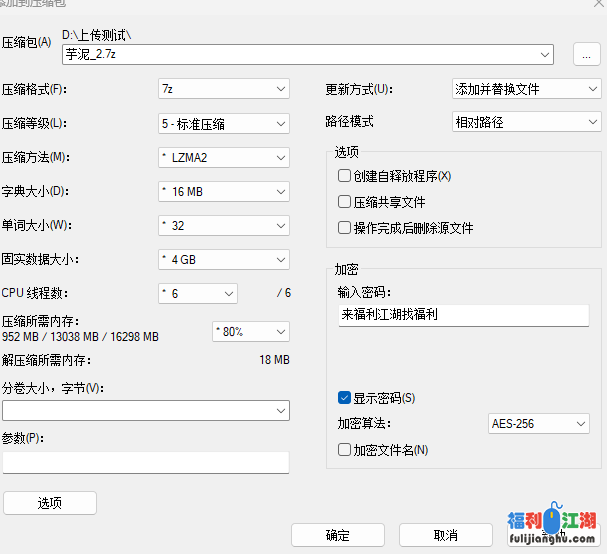607x554 pixels.
Task: Toggle 压缩共享文件 checkbox
Action: pyautogui.click(x=345, y=202)
